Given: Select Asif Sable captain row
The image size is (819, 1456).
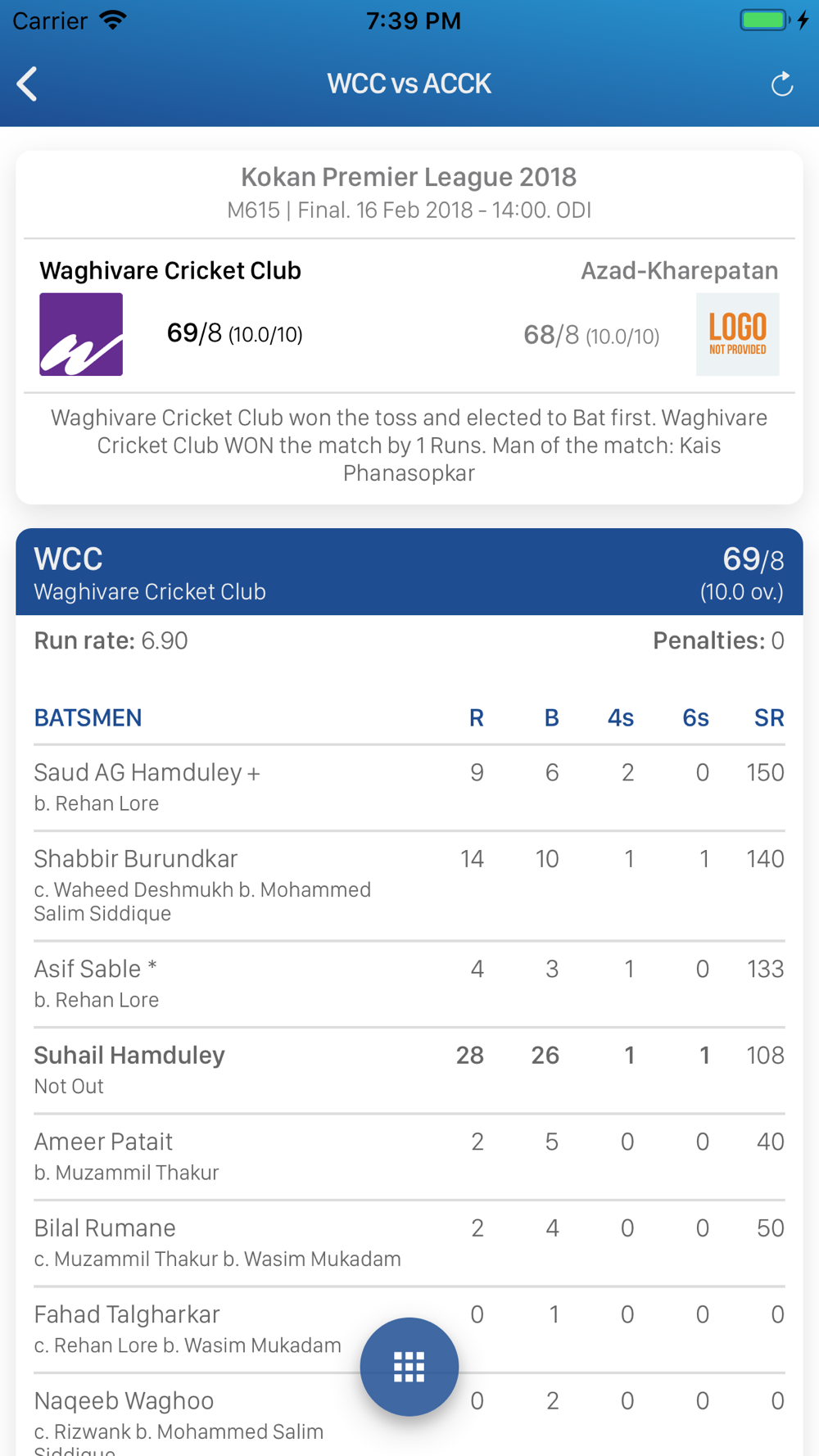Looking at the screenshot, I should (409, 984).
